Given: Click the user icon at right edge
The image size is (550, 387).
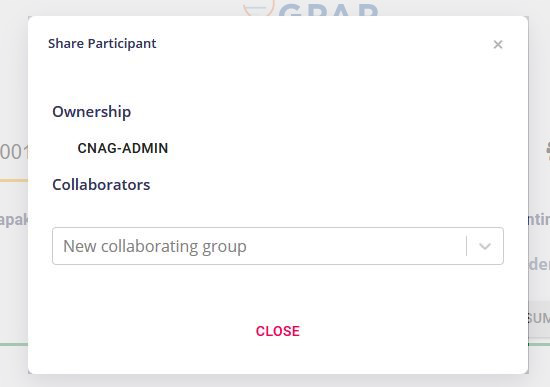Looking at the screenshot, I should coord(548,151).
